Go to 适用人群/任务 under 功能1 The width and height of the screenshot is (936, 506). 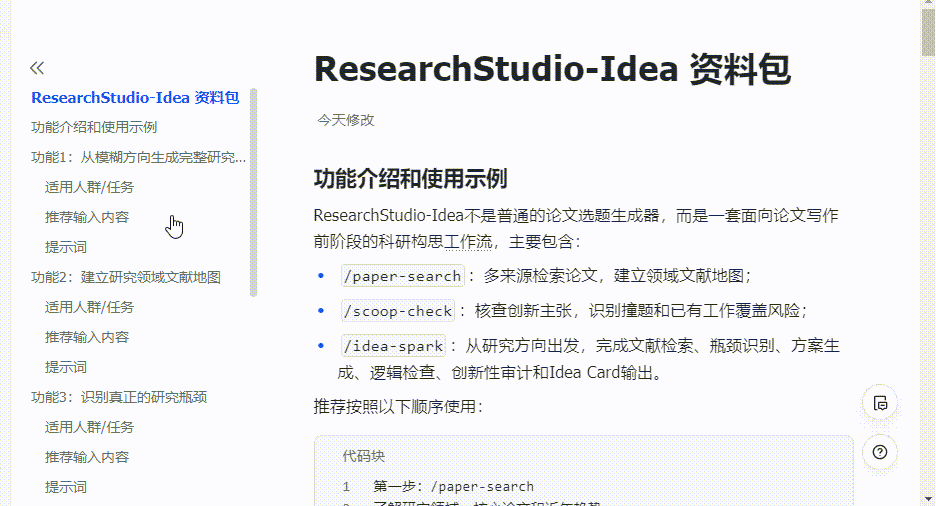[x=90, y=187]
